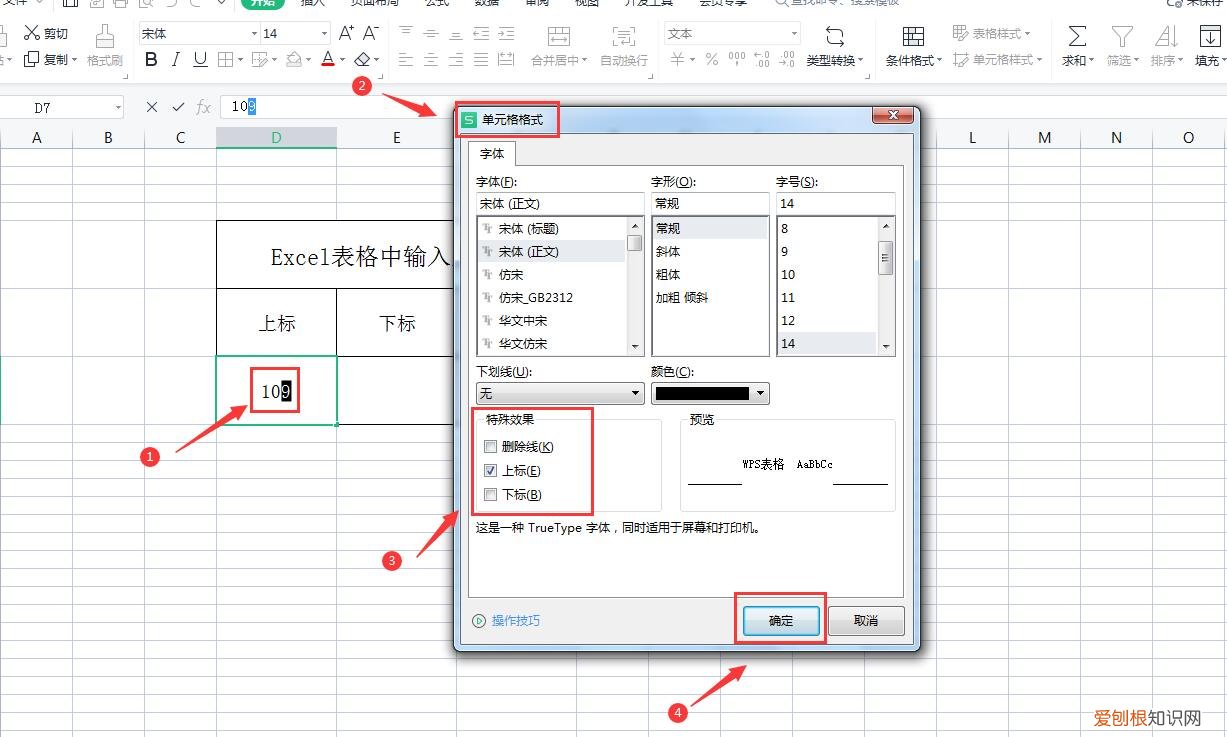Check the 删除线 strikethrough option
The image size is (1227, 737).
[x=490, y=446]
